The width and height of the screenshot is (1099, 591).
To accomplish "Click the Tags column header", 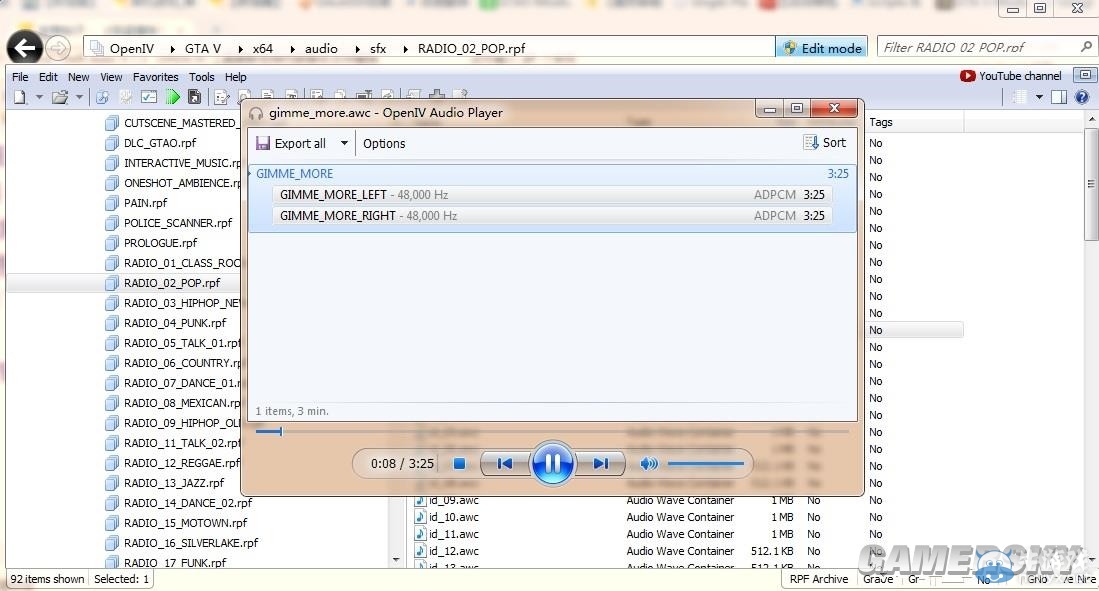I will (915, 122).
